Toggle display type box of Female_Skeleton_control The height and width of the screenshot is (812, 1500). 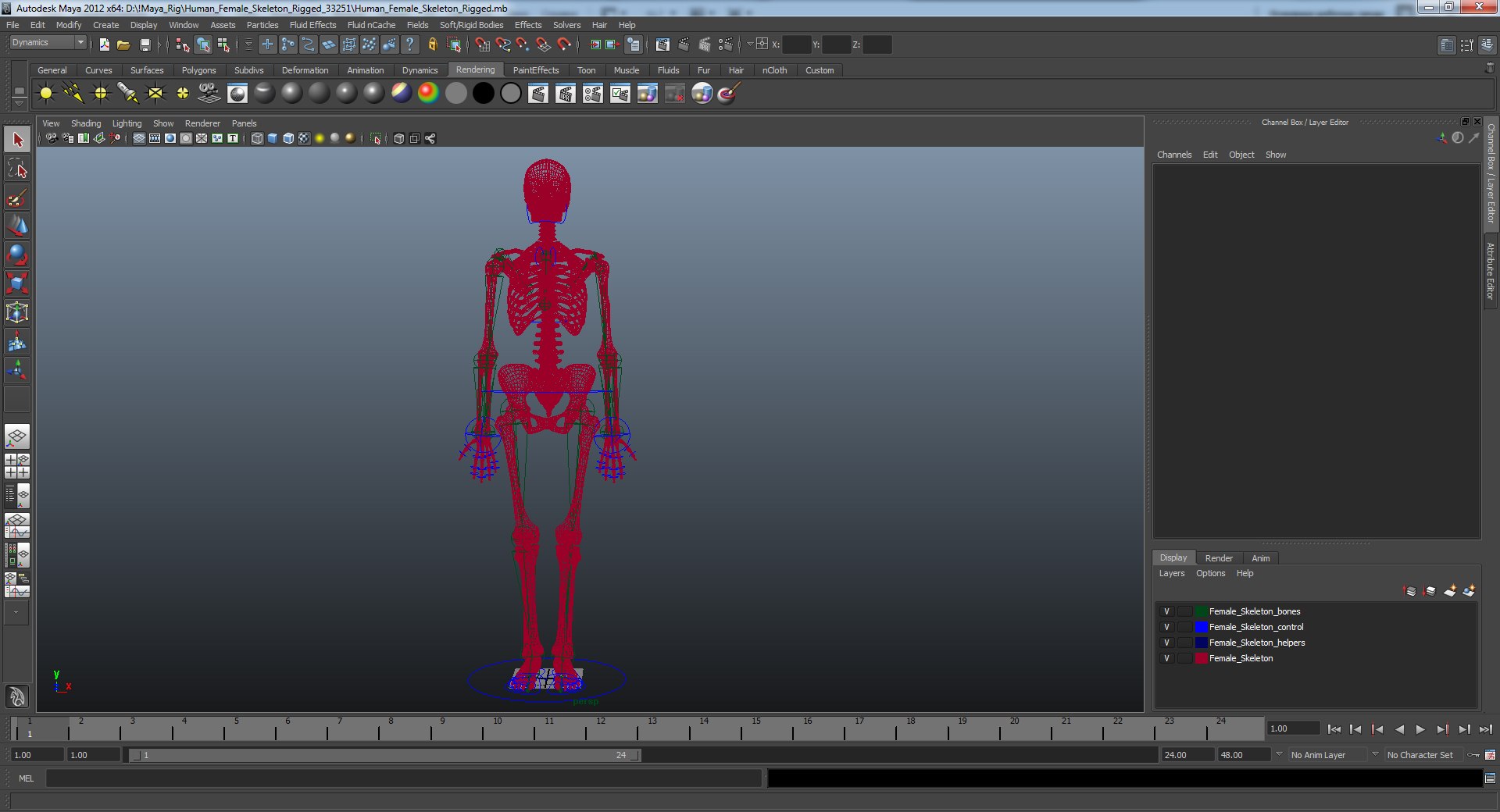point(1185,627)
